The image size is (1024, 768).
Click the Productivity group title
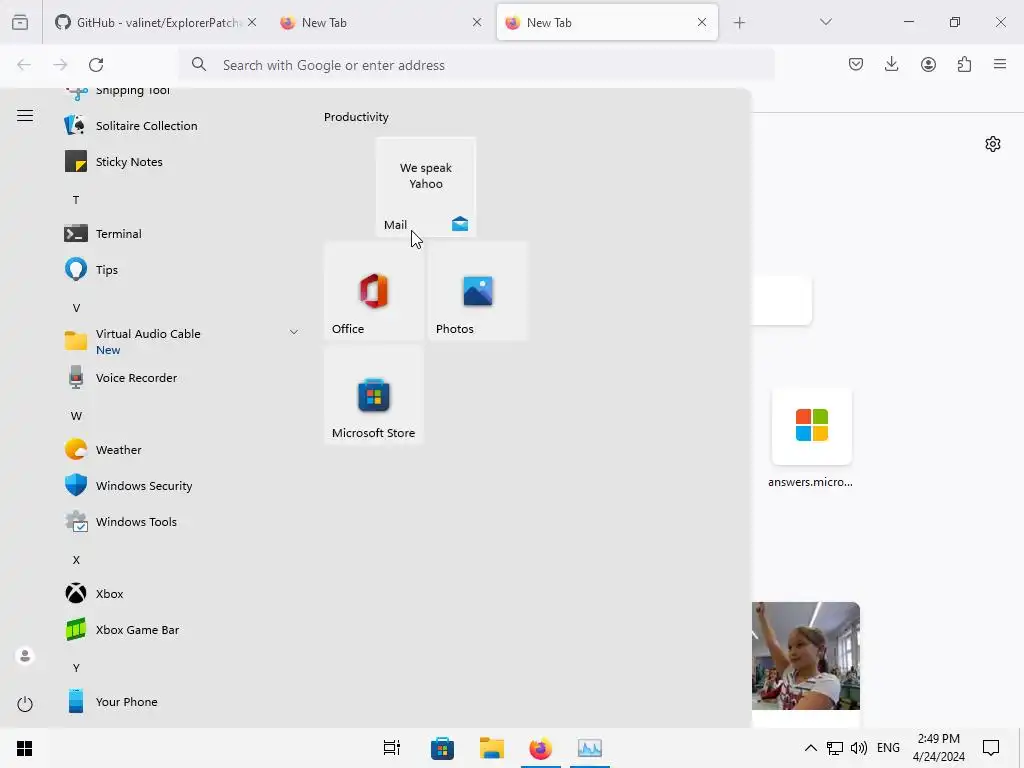(x=356, y=117)
